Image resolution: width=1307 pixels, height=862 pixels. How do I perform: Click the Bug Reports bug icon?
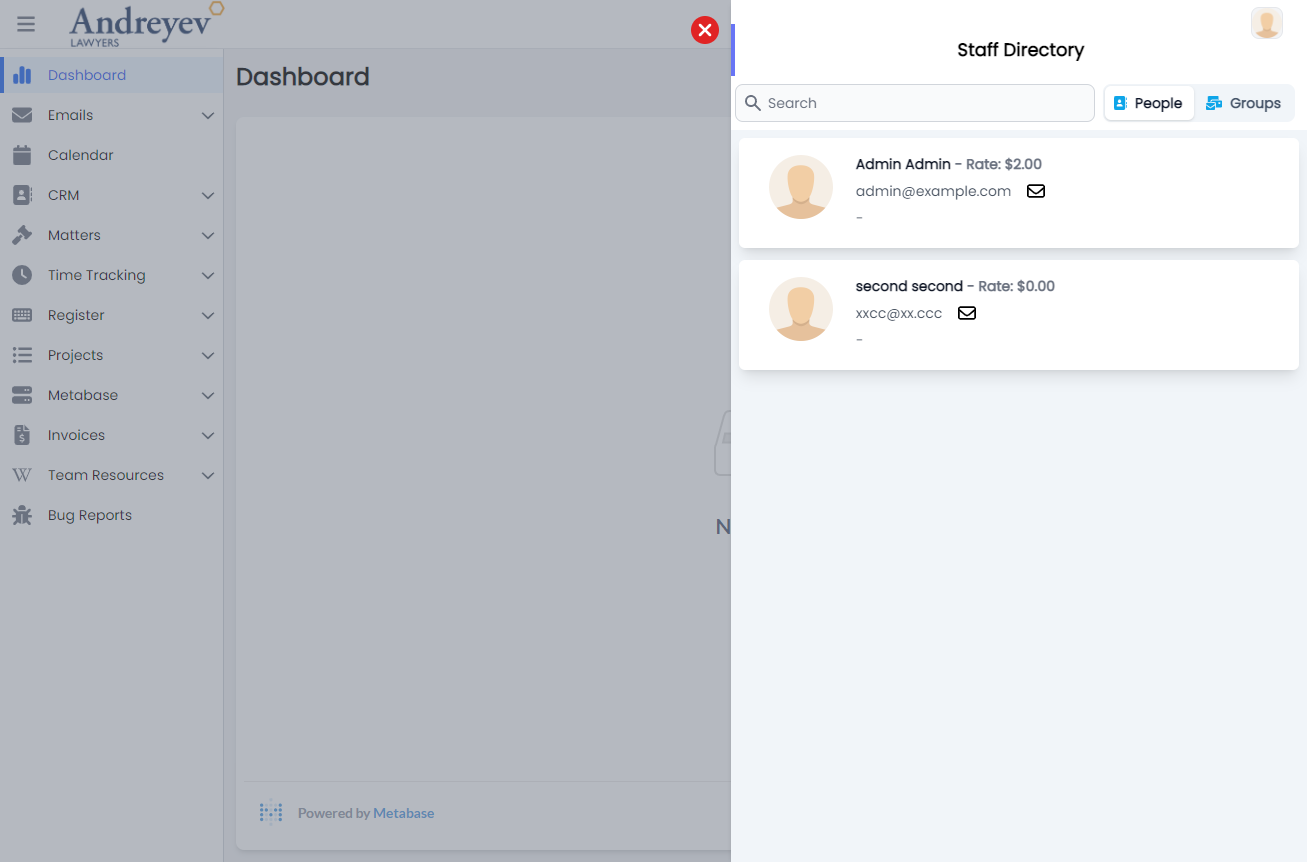click(x=22, y=515)
